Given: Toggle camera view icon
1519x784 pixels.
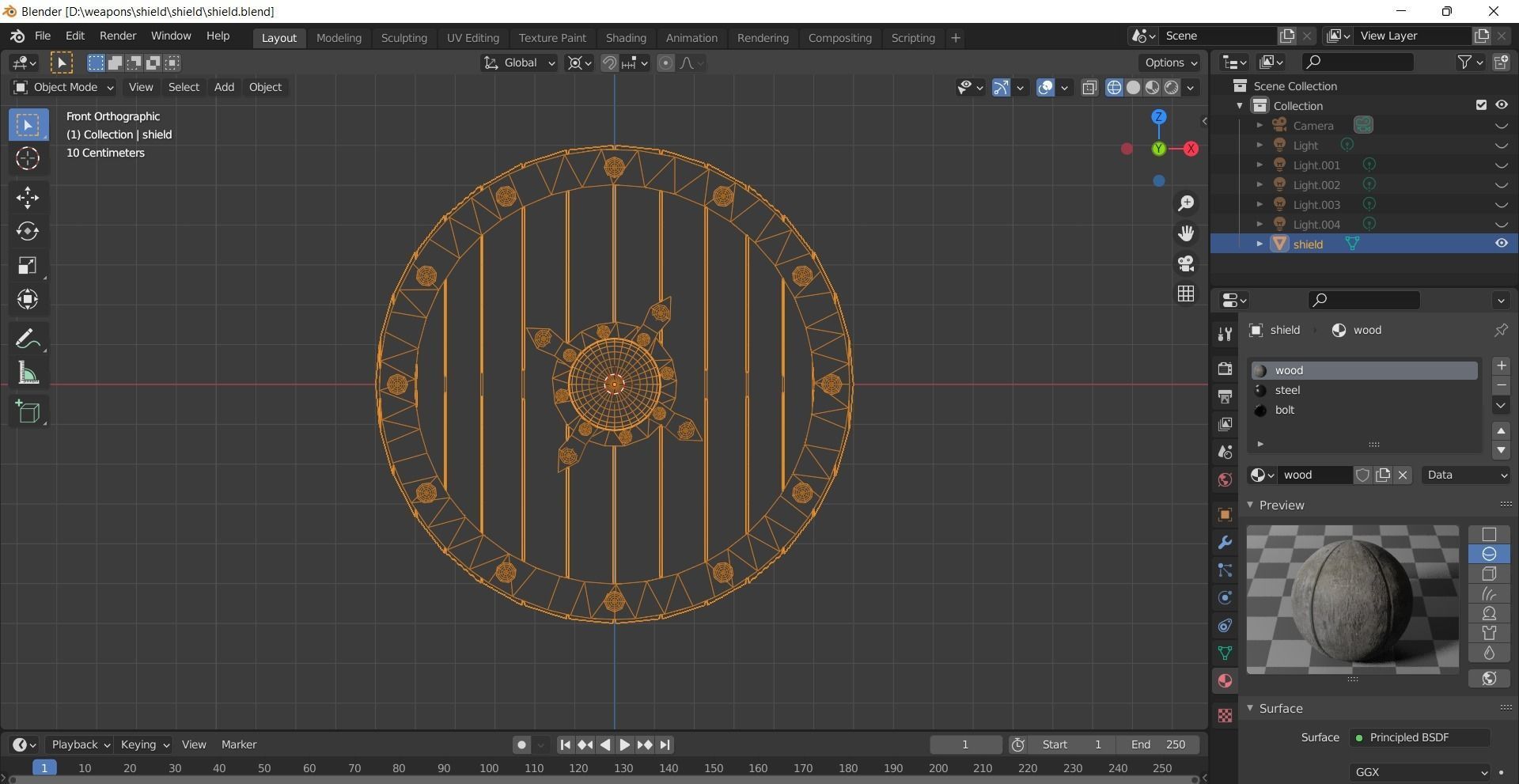Looking at the screenshot, I should tap(1186, 263).
